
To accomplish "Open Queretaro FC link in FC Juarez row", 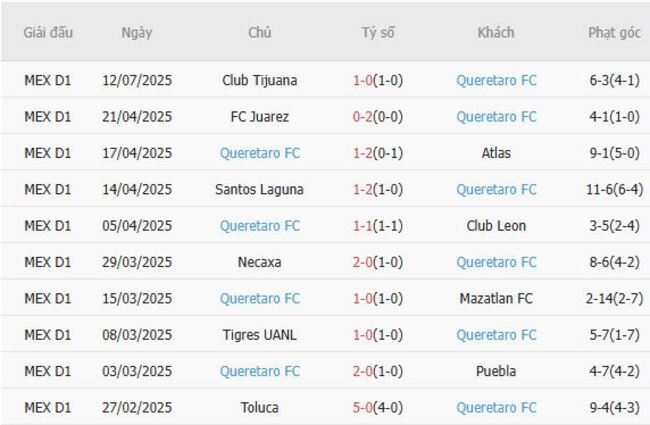I will (496, 117).
